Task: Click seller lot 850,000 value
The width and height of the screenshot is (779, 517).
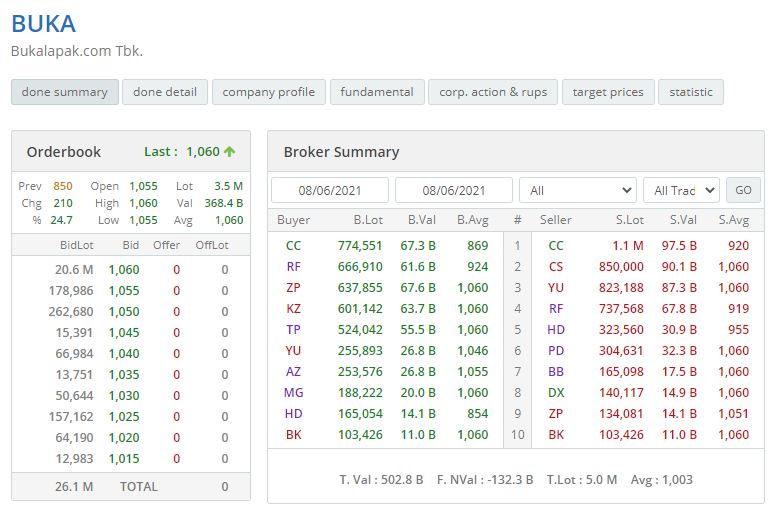Action: [x=621, y=267]
